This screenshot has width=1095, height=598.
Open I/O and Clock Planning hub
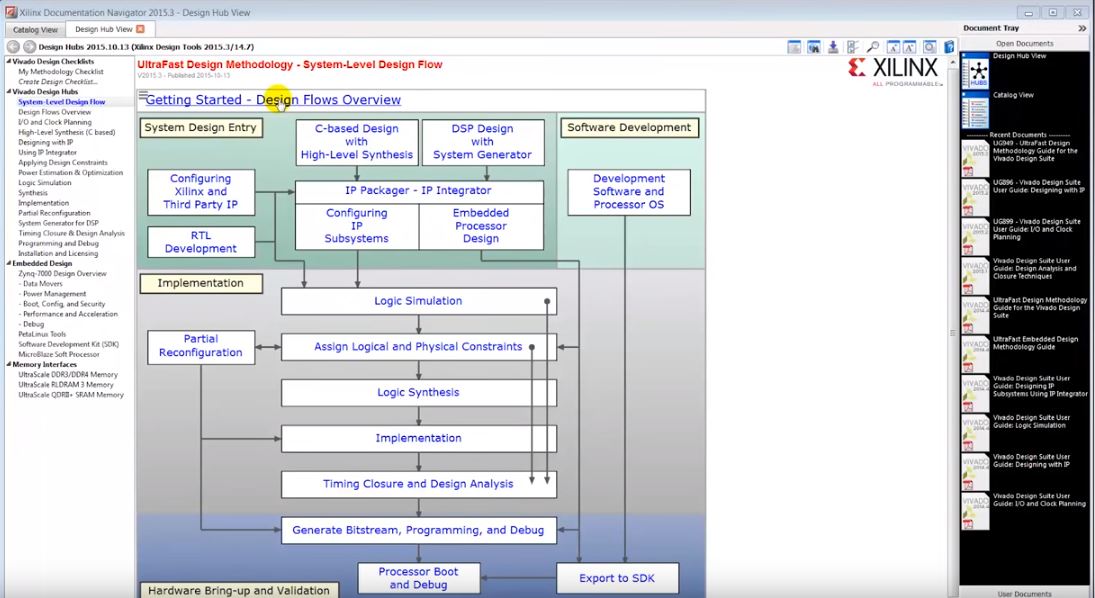point(54,122)
